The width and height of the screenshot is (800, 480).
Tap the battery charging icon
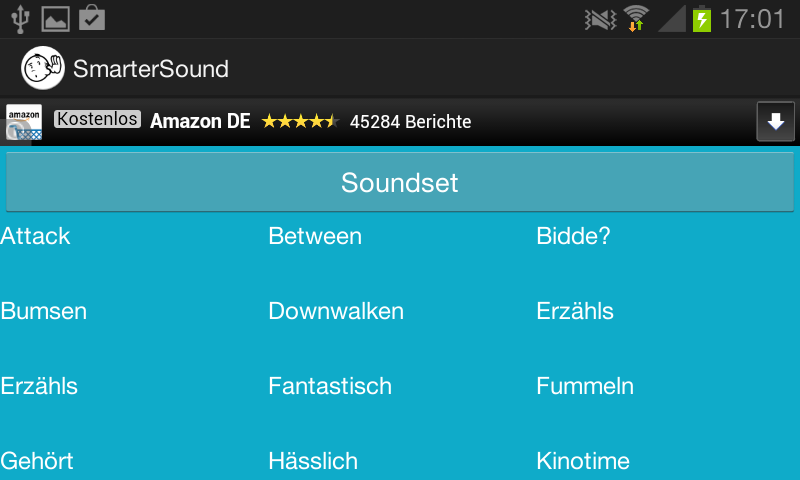(702, 18)
